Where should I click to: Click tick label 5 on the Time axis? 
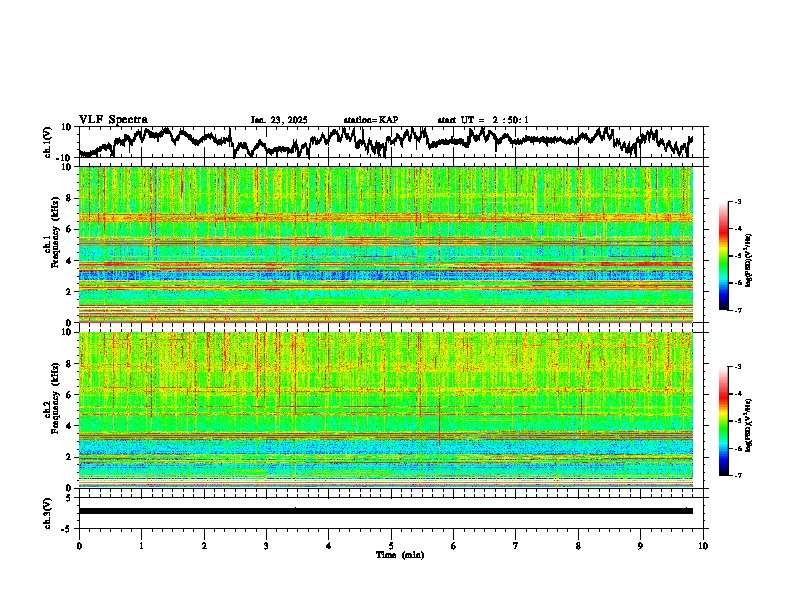[x=391, y=546]
